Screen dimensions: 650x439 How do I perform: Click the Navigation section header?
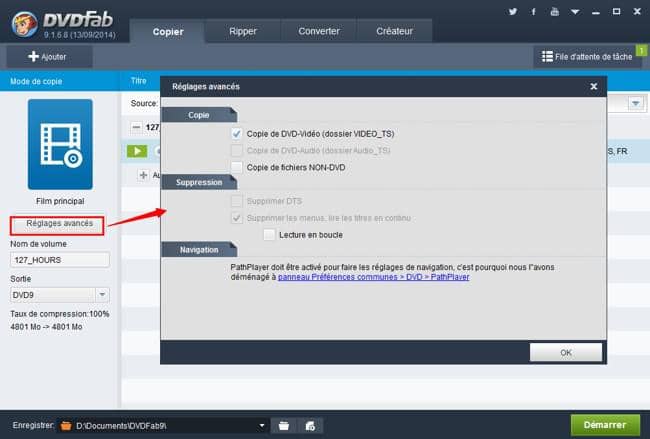pos(199,250)
